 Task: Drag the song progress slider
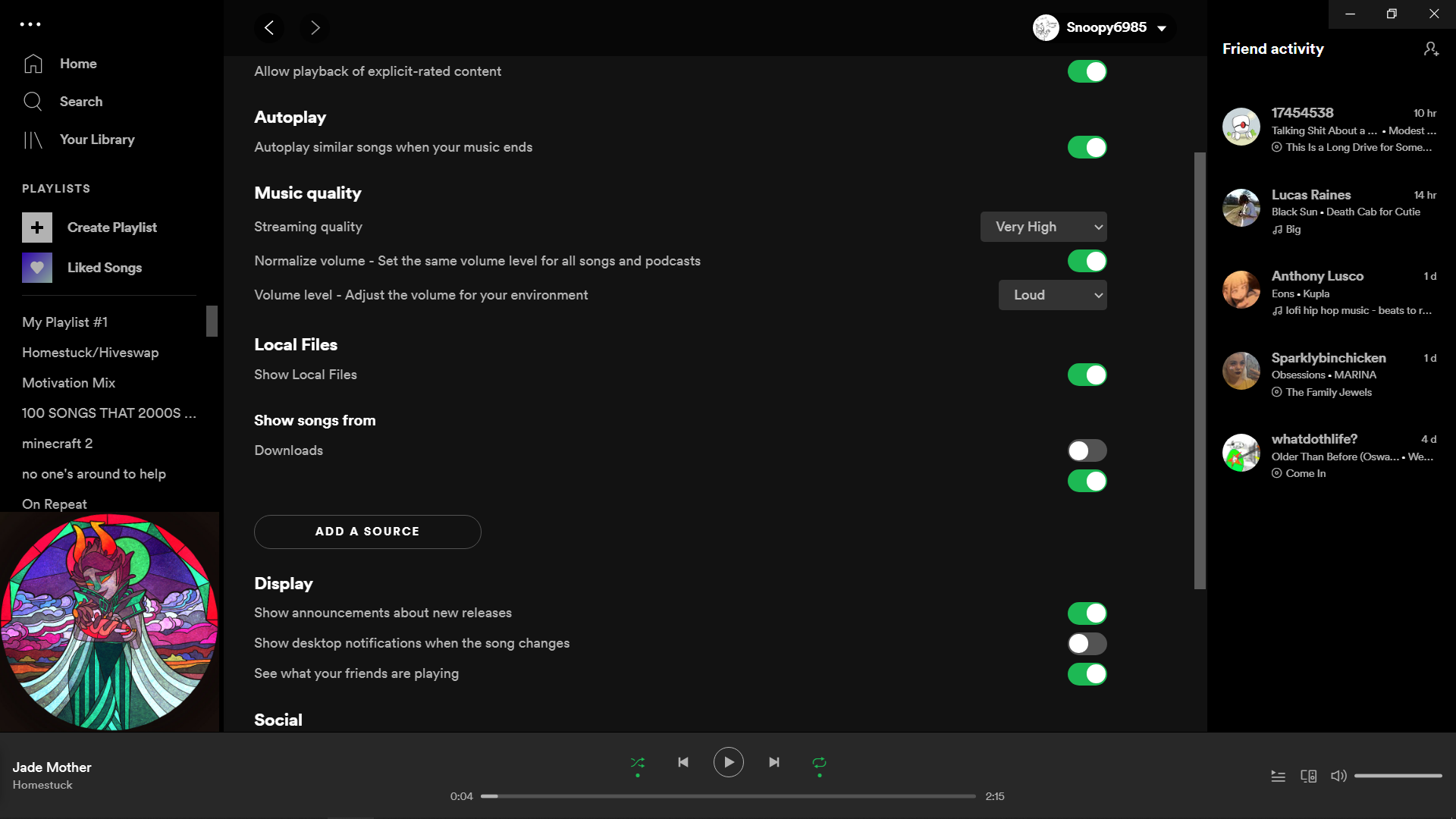(493, 795)
